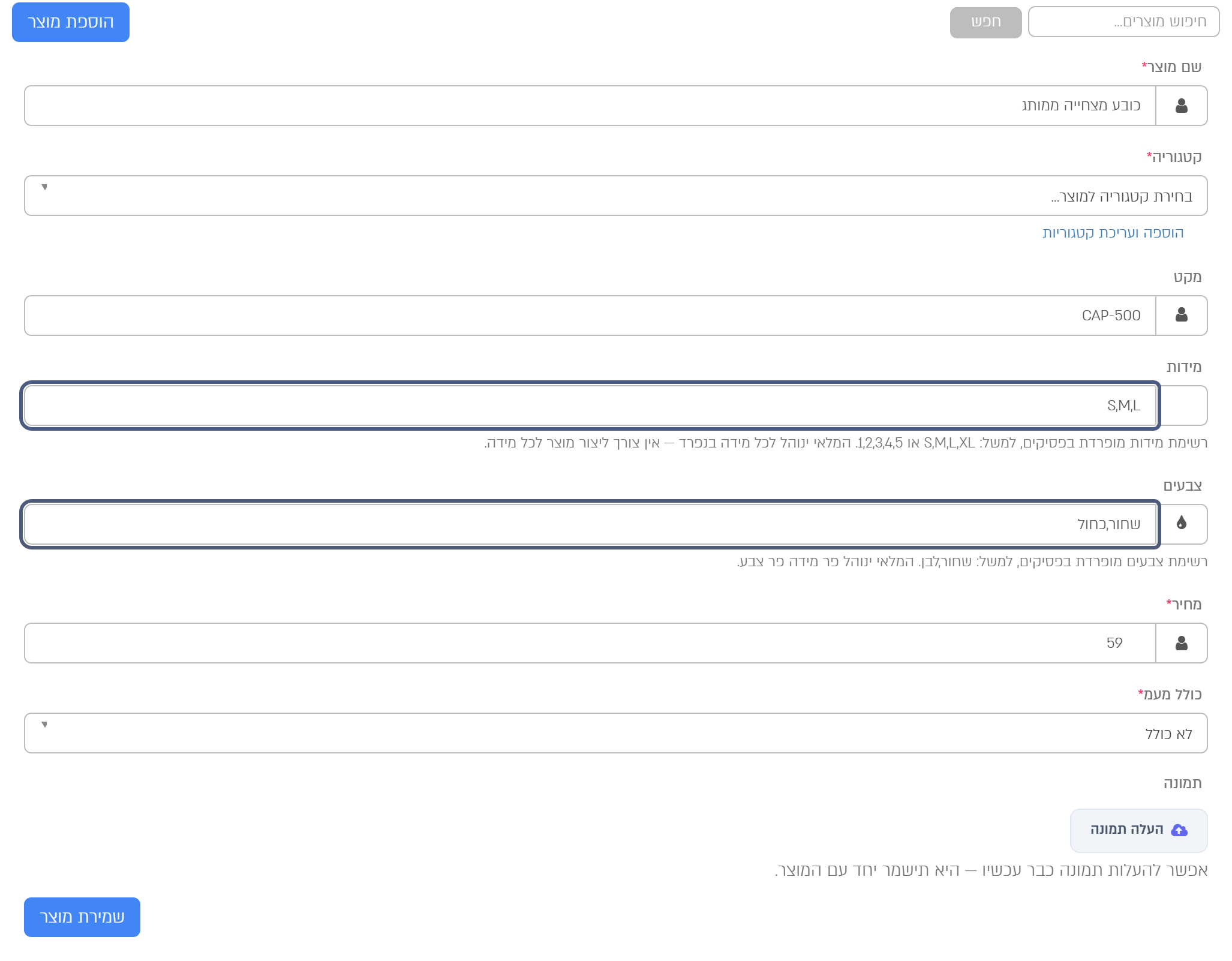Click the image note starting אפשר להעלות תמונה

click(991, 870)
